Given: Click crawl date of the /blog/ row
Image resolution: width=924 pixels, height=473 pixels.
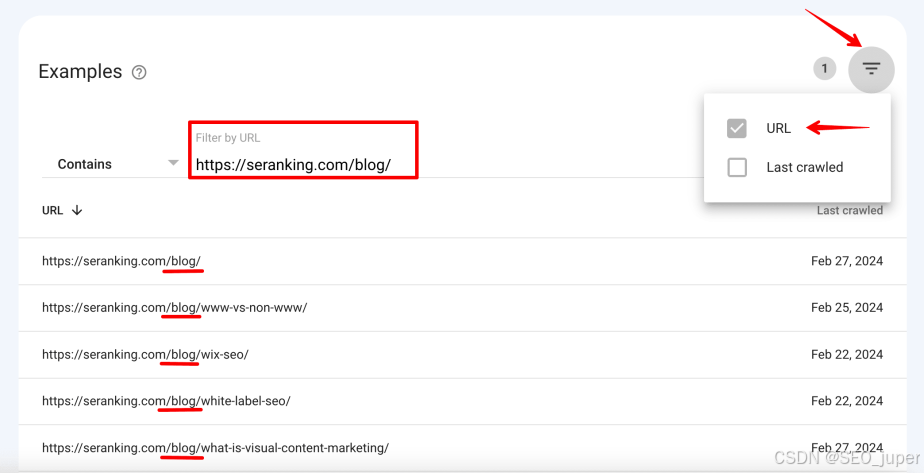Looking at the screenshot, I should coord(847,261).
